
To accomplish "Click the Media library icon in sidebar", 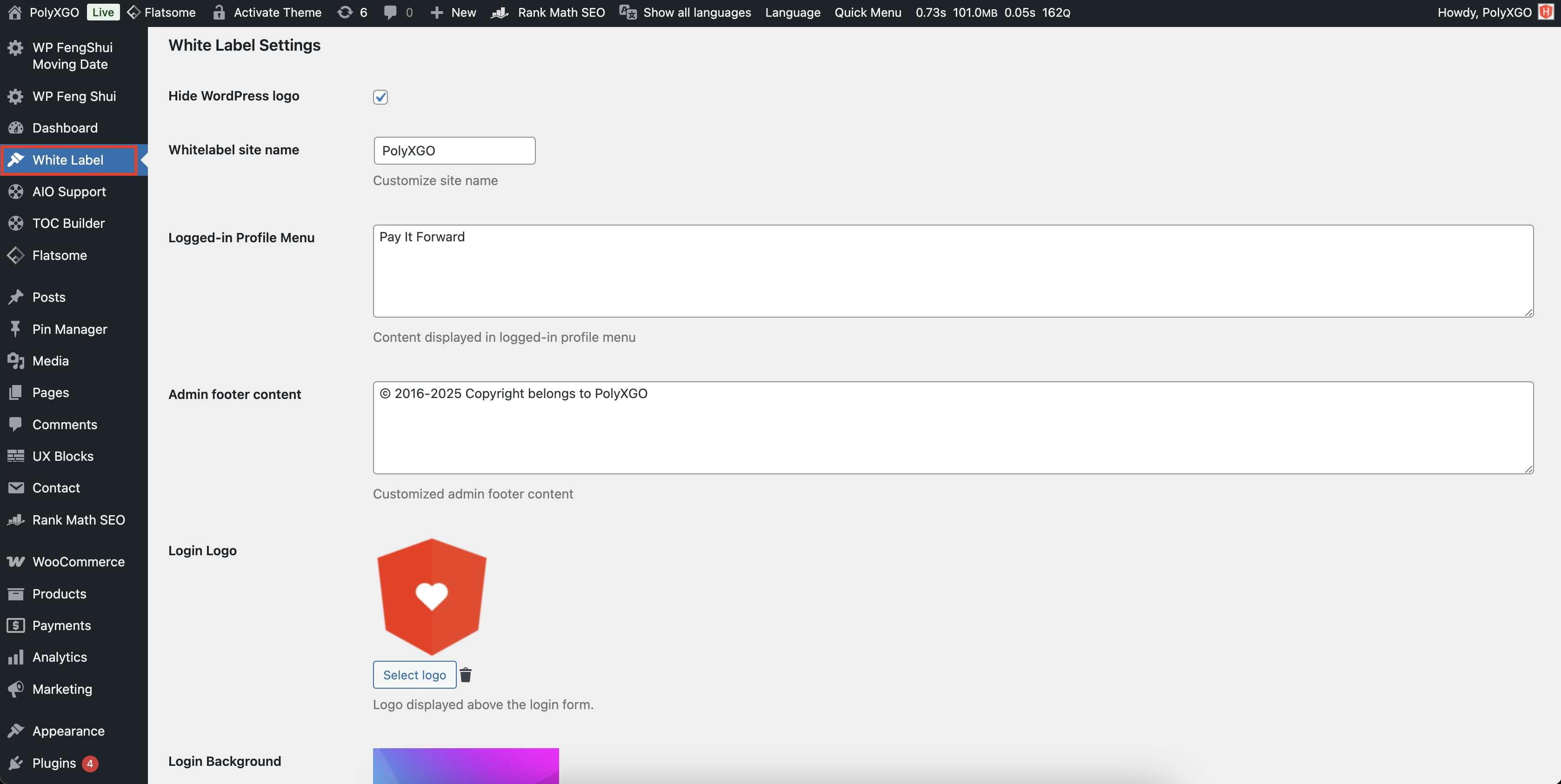I will pos(16,361).
